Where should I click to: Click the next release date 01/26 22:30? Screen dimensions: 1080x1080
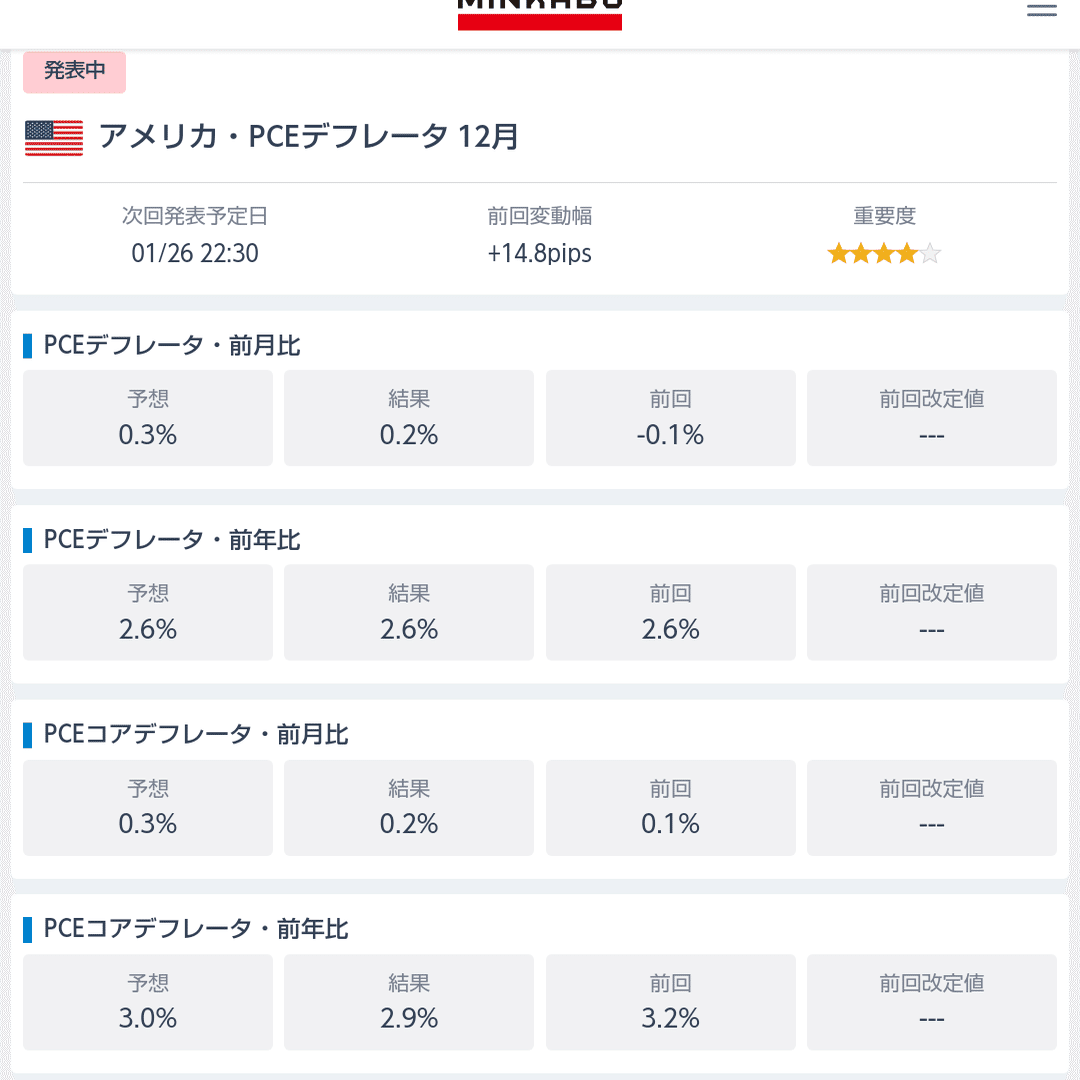pos(195,253)
